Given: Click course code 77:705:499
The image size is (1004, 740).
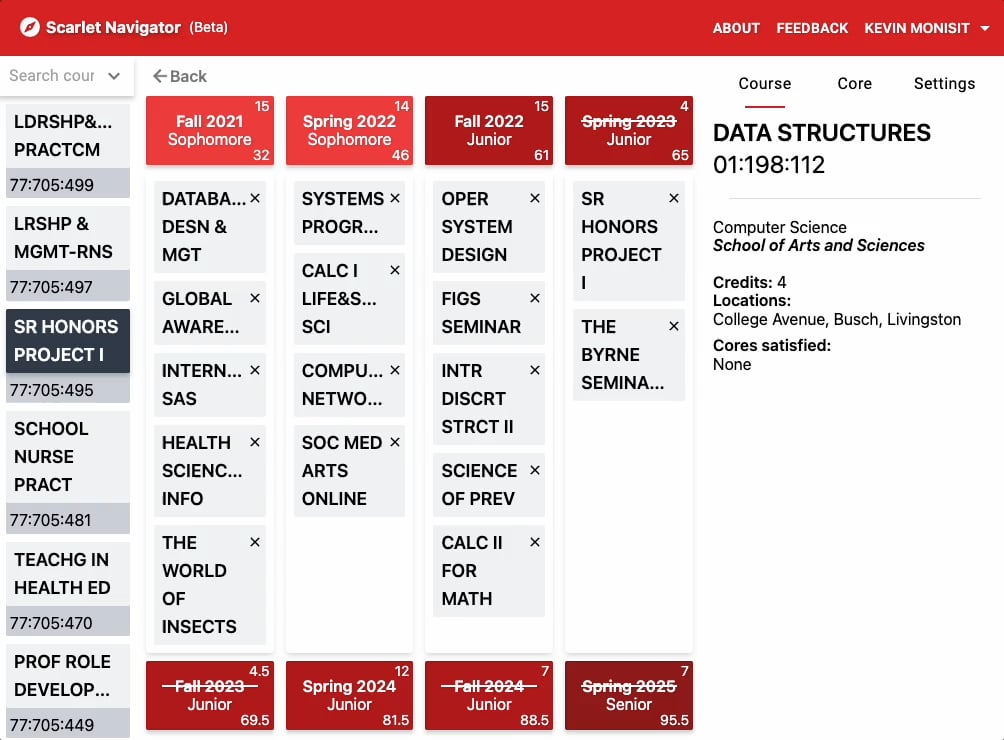Looking at the screenshot, I should click(x=52, y=185).
